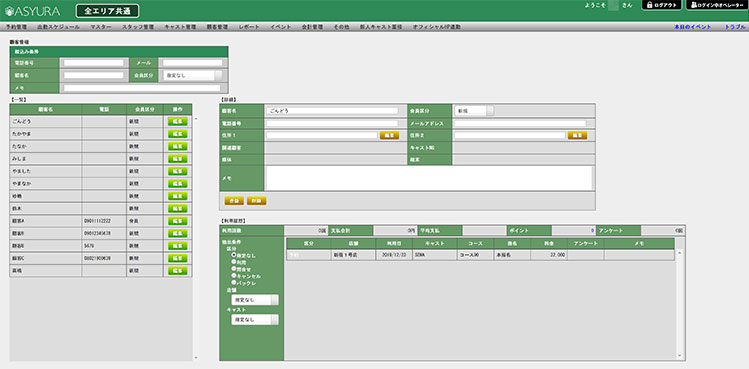Screen dimensions: 749x369
Task: Click edit button for やまなか row
Action: (x=177, y=184)
